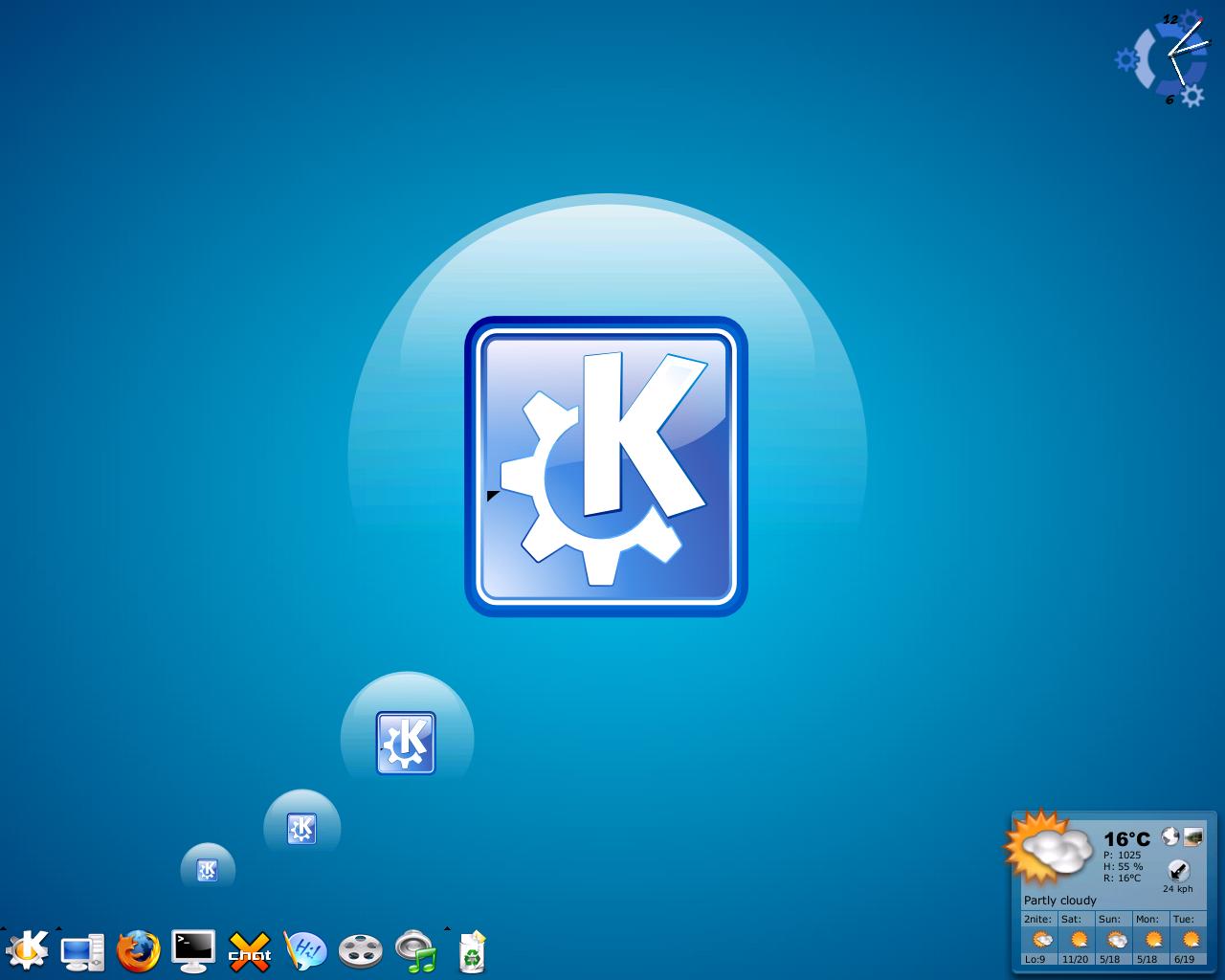Open the music player with green note

pos(416,951)
